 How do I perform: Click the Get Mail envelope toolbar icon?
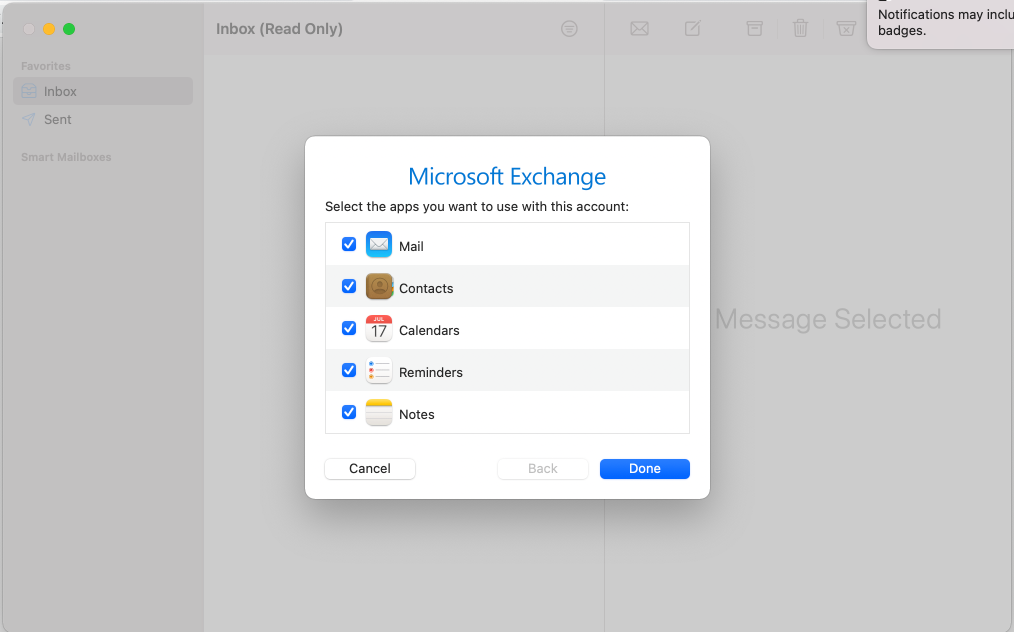click(x=640, y=28)
